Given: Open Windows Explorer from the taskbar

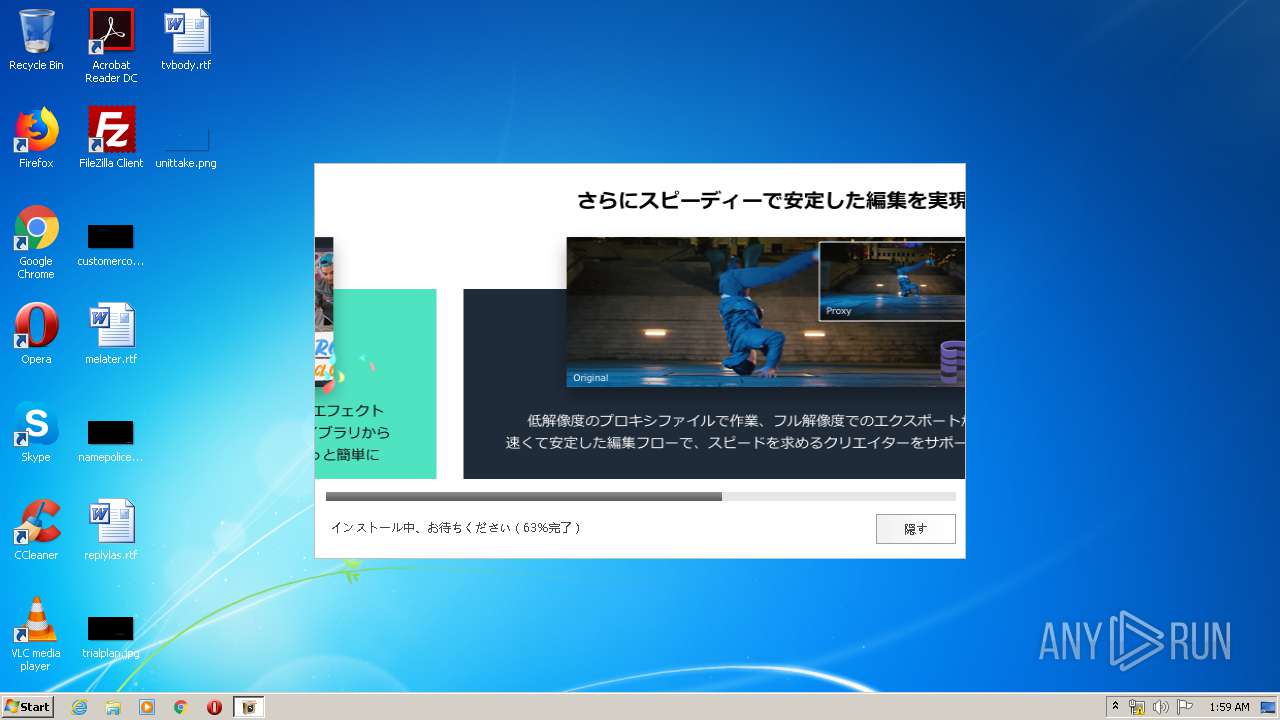Looking at the screenshot, I should (113, 707).
